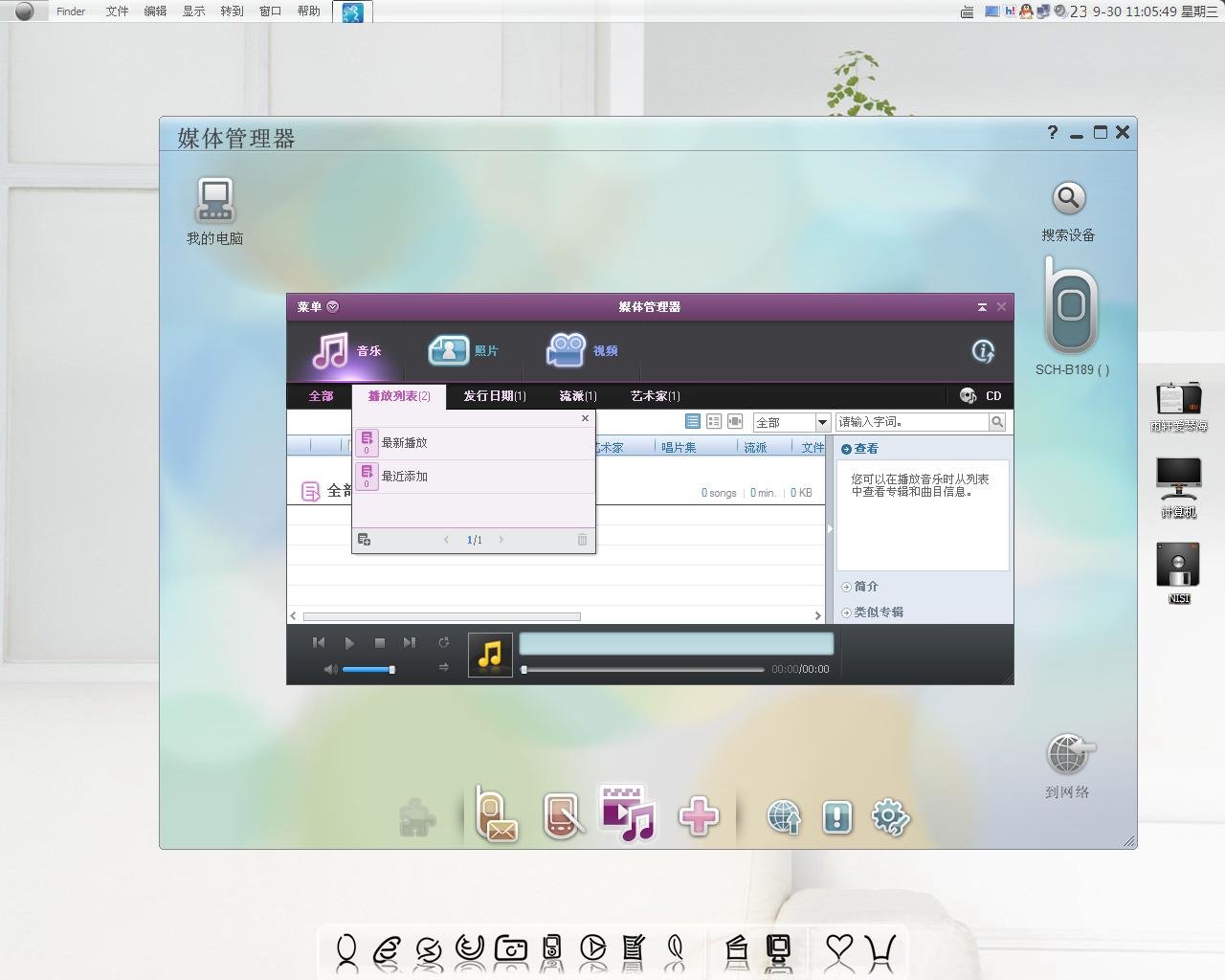Select the 最新播放 playlist
This screenshot has width=1225, height=980.
(x=405, y=443)
